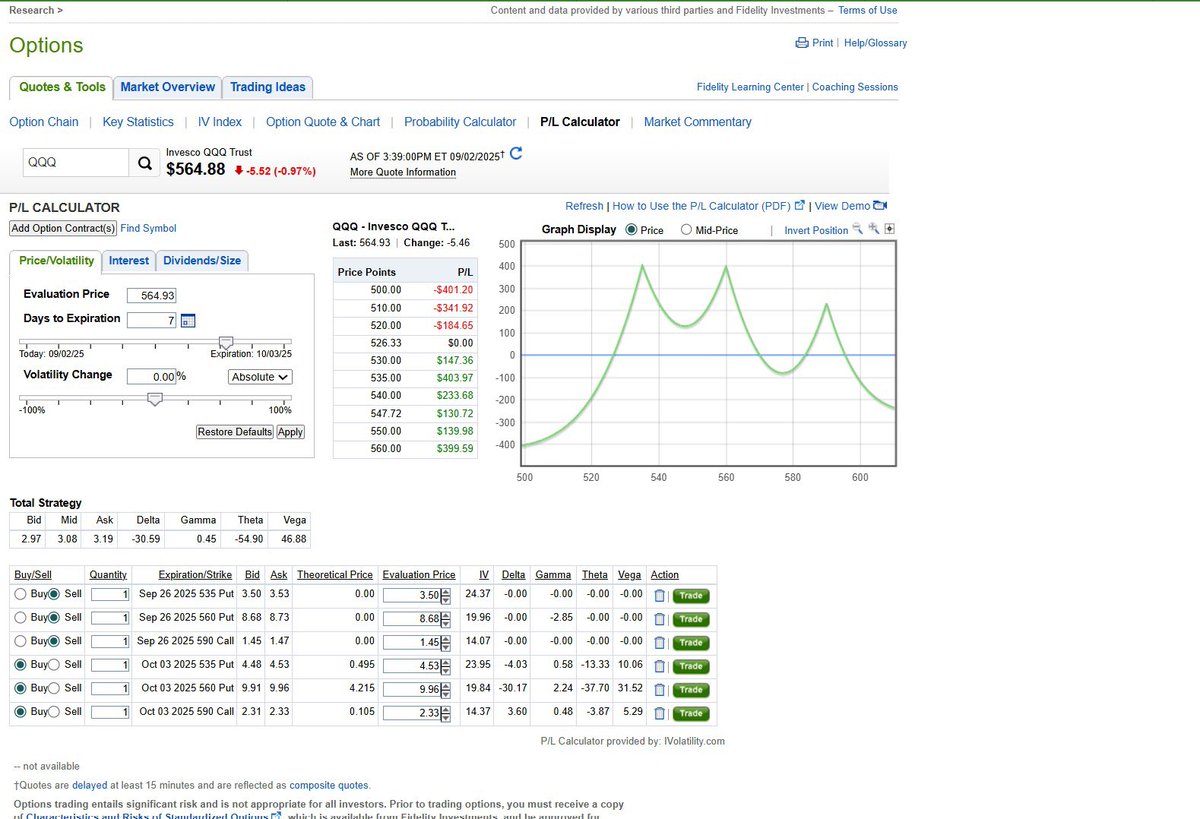The width and height of the screenshot is (1200, 819).
Task: Delete the Oct 03 2025 535 Put row
Action: (x=660, y=666)
